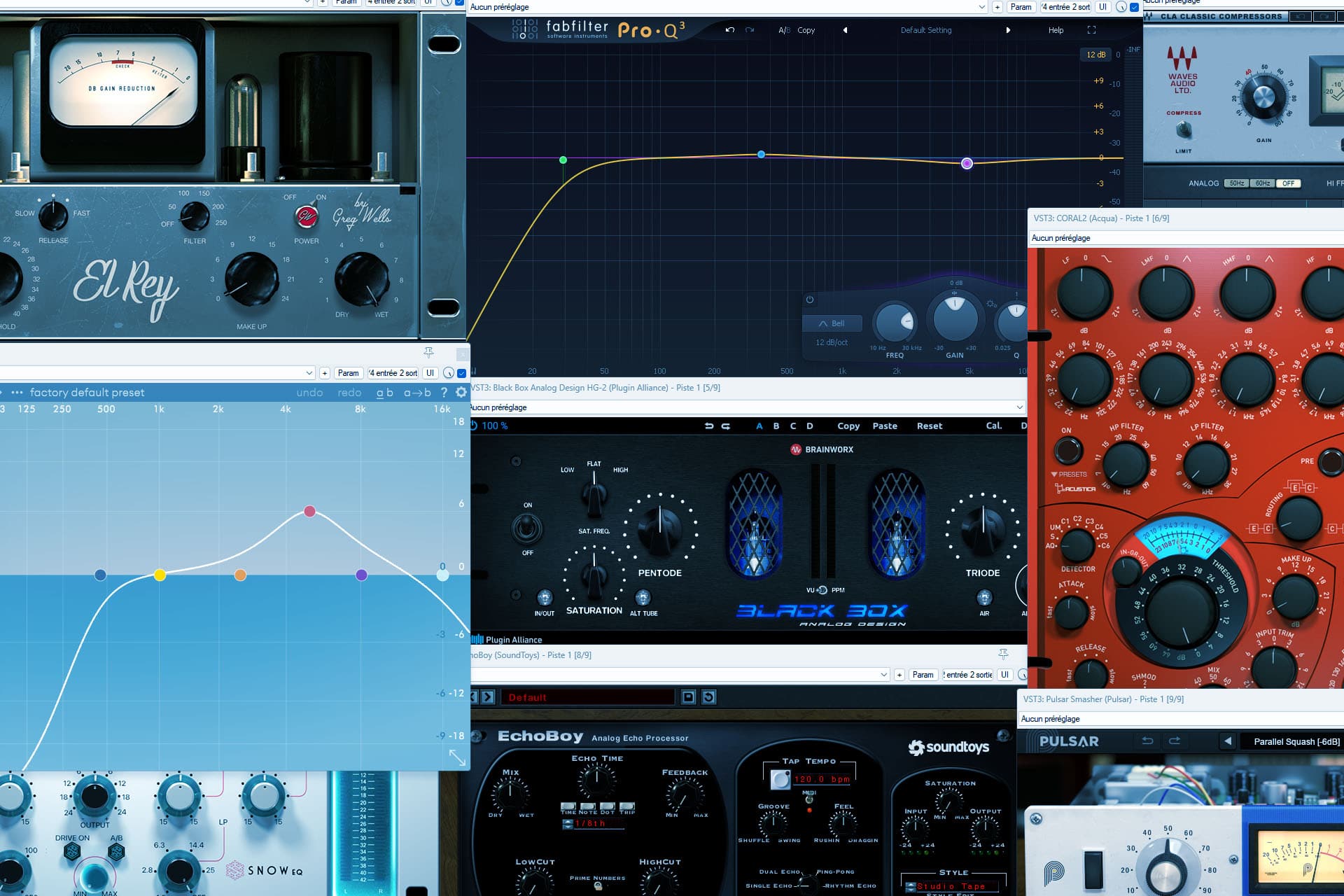
Task: Click Pro-Q 3 A/B switch
Action: pos(784,30)
